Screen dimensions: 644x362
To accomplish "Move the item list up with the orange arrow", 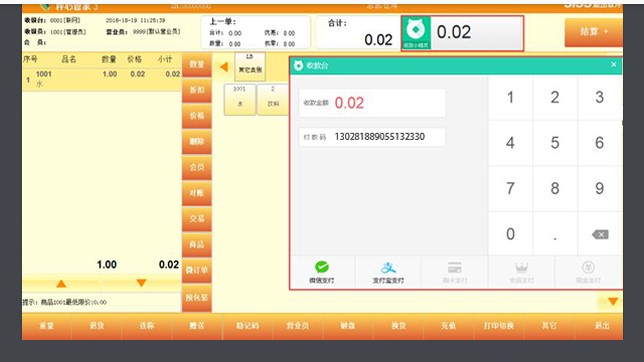I will (61, 283).
